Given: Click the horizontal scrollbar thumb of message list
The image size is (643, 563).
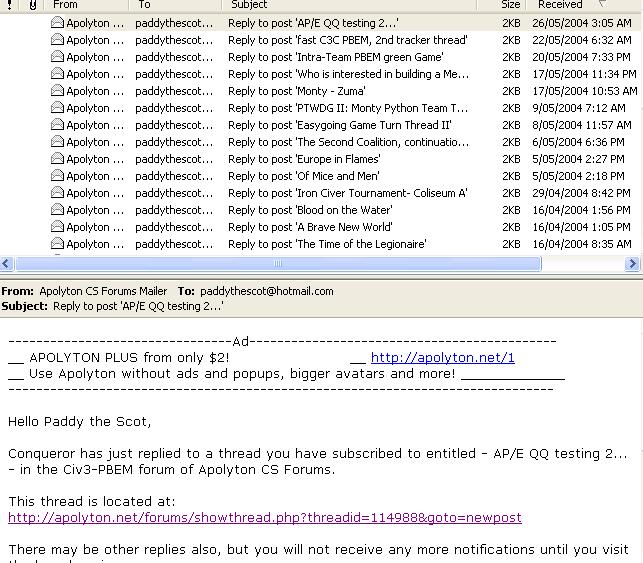Looking at the screenshot, I should (278, 263).
